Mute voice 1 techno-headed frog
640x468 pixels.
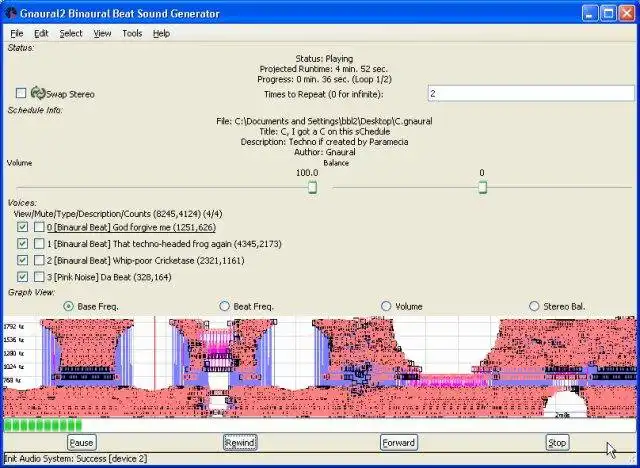39,244
